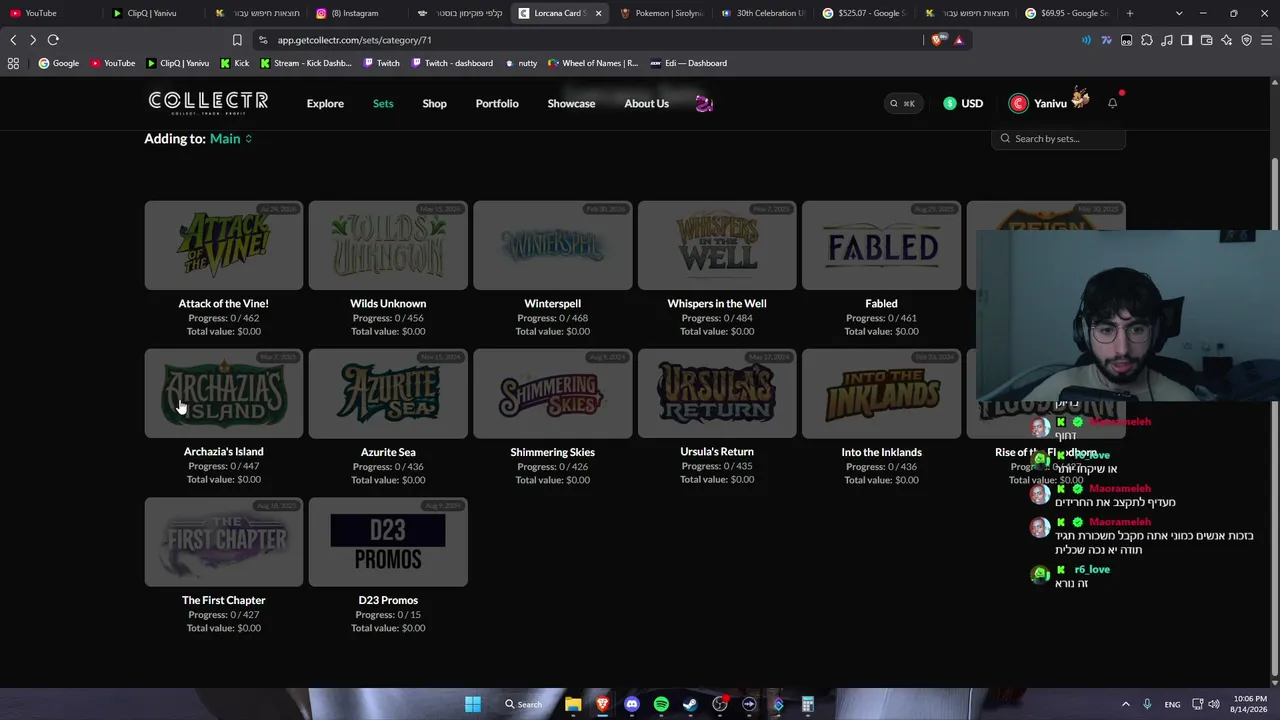
Task: Open the browser extensions puzzle icon
Action: (1146, 40)
